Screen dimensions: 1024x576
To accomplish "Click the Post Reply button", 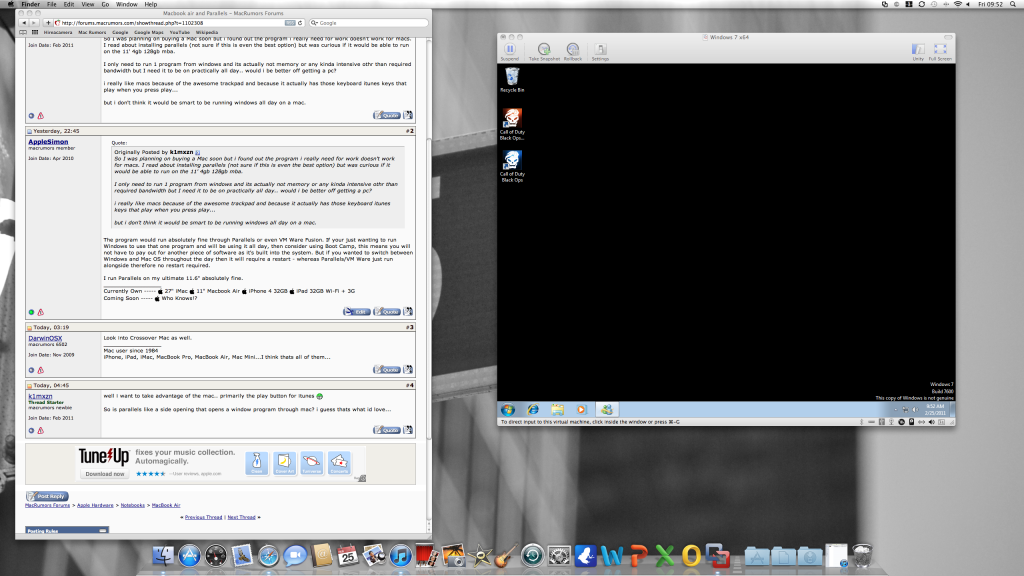I will [x=47, y=496].
